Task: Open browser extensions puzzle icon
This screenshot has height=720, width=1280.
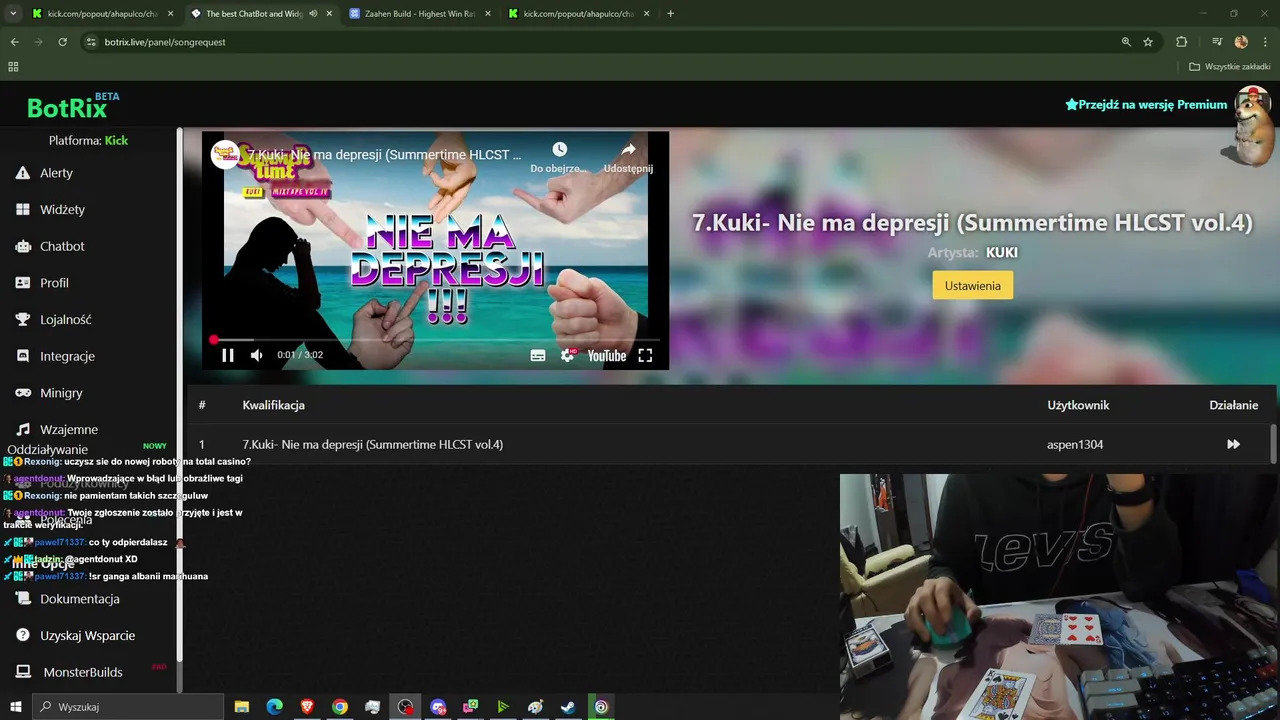Action: point(1181,42)
